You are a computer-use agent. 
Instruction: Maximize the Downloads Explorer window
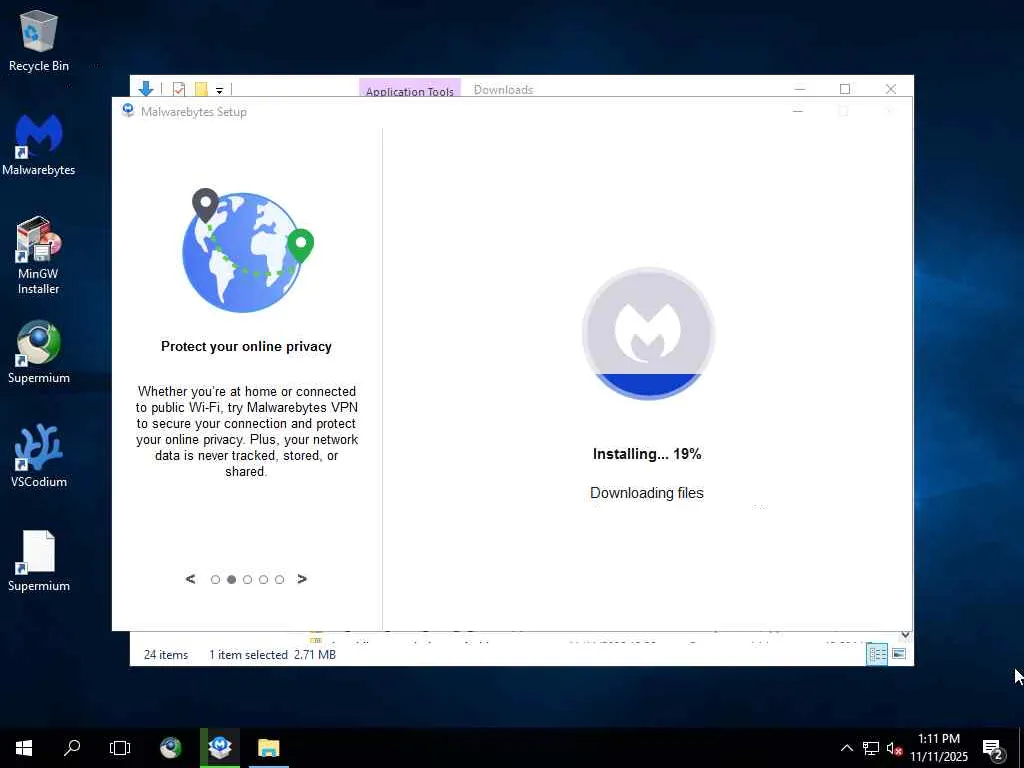click(844, 89)
